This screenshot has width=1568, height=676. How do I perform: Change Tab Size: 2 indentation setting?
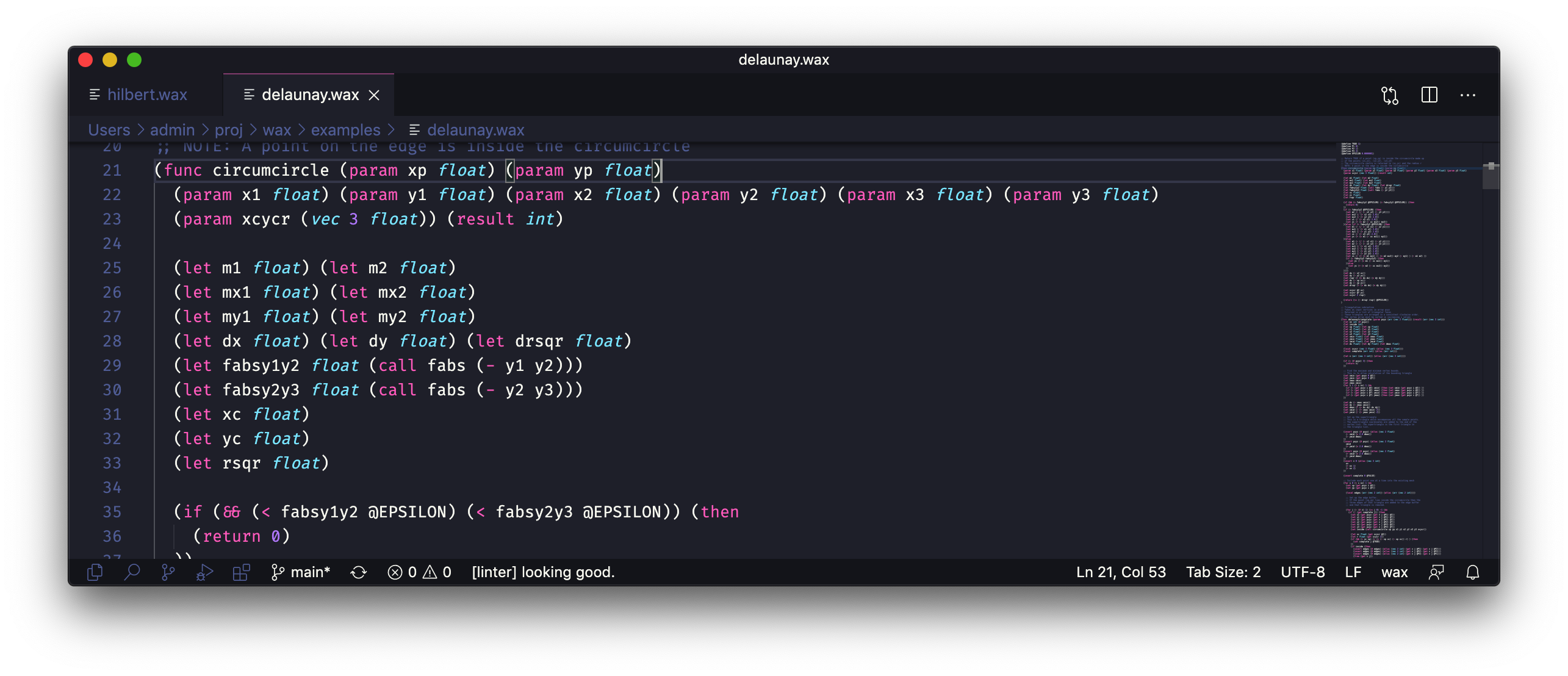coord(1223,572)
